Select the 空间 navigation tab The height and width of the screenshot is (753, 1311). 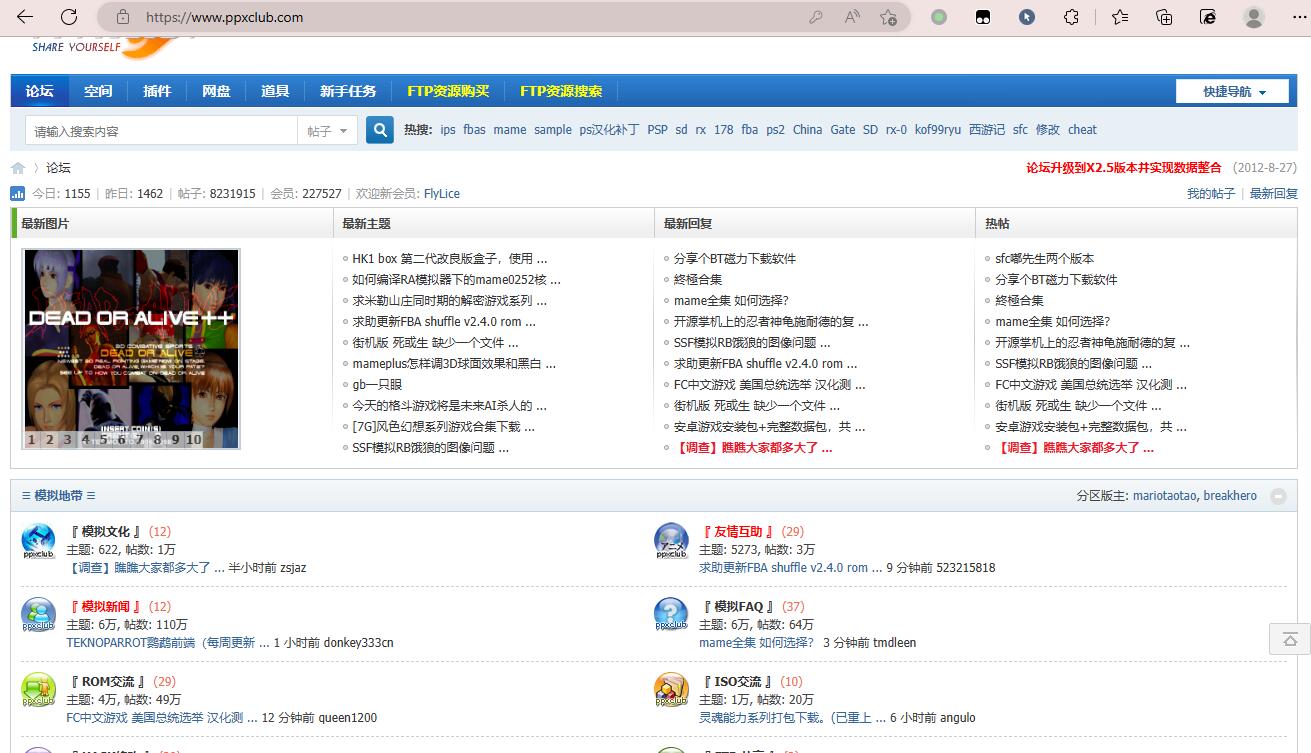click(x=98, y=91)
